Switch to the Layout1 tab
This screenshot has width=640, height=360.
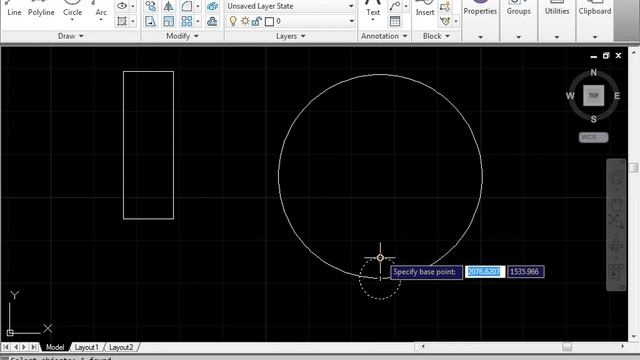86,347
